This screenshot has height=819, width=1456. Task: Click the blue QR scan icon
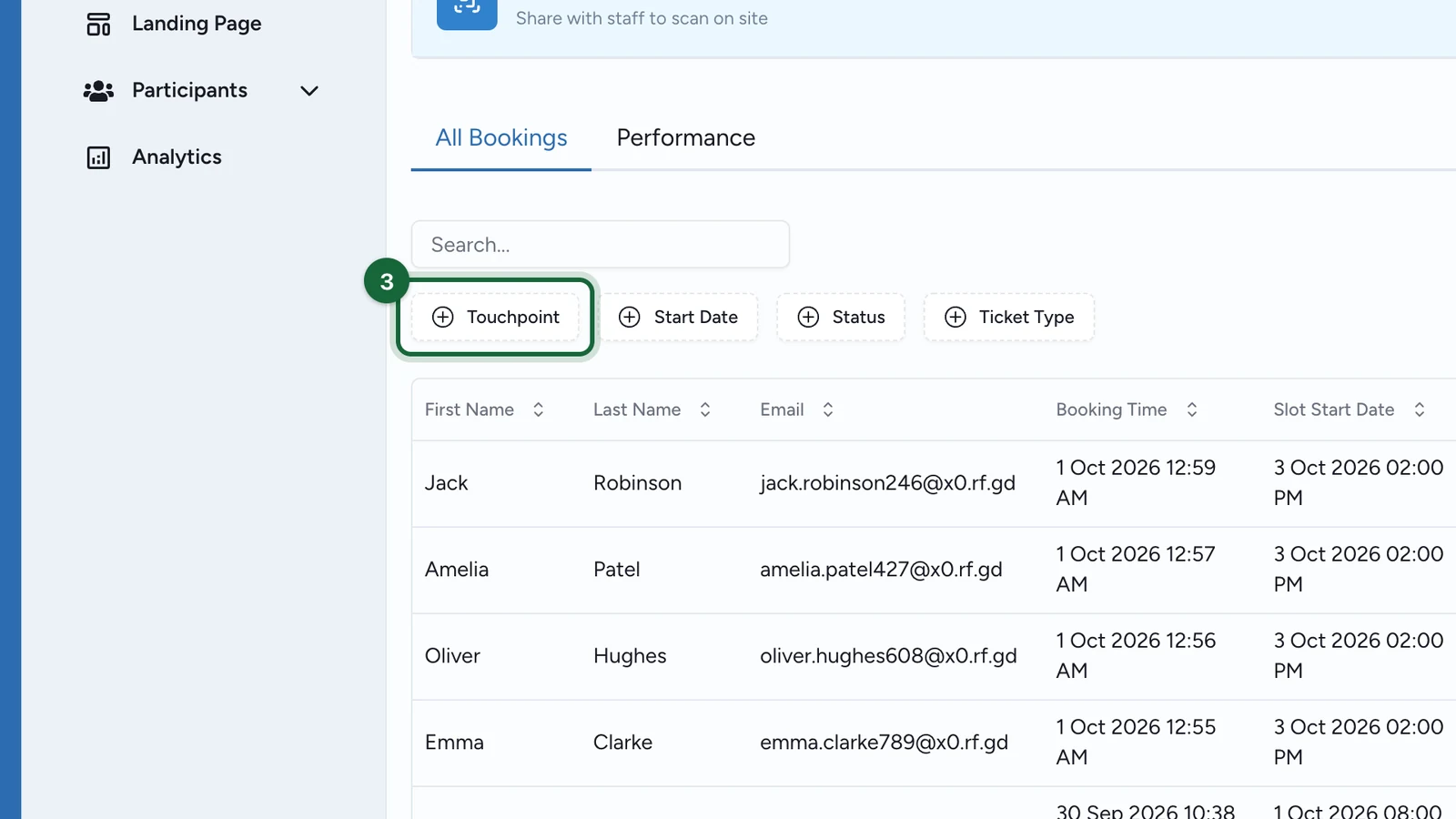(467, 9)
